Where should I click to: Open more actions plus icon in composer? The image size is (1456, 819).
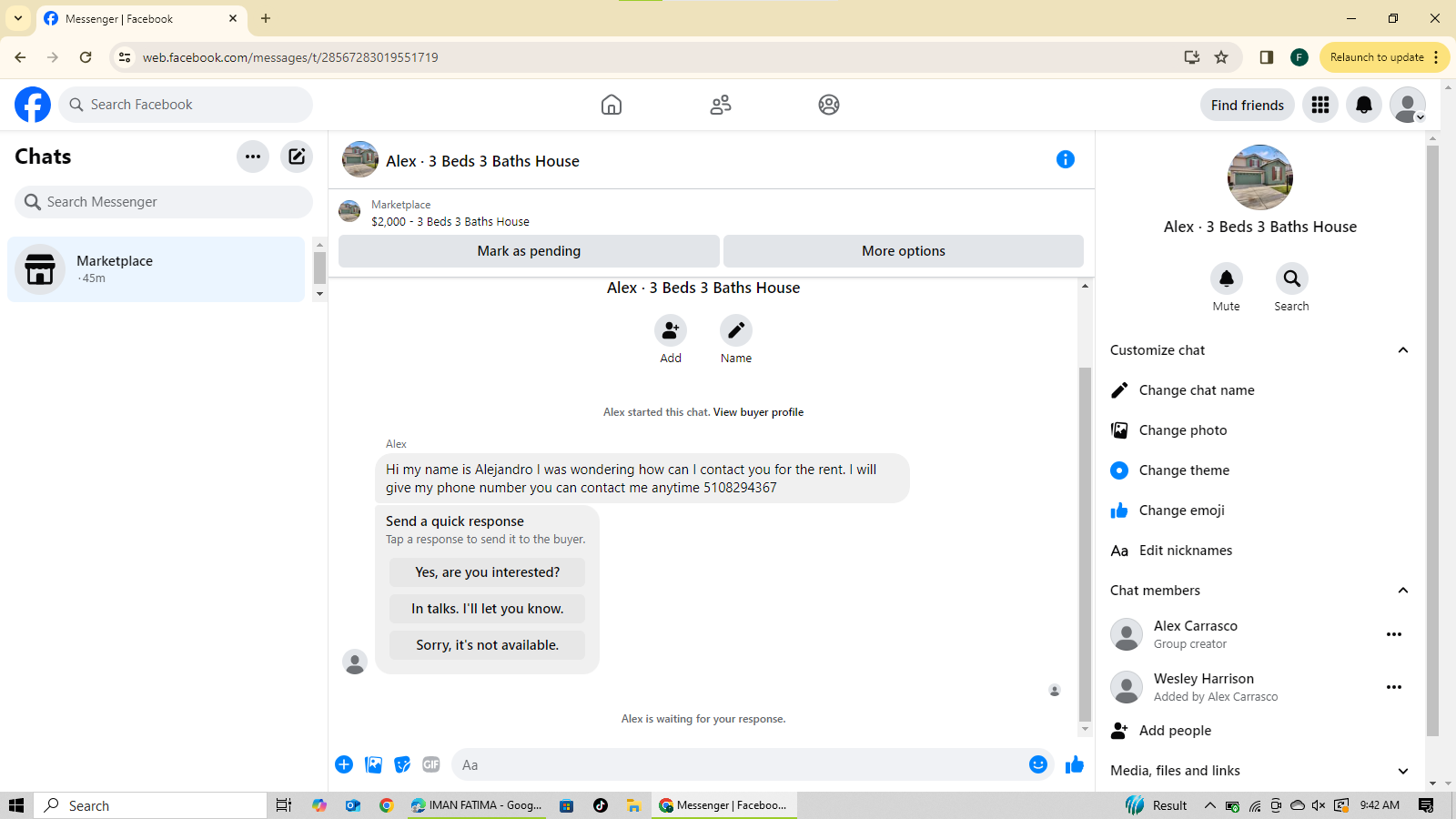(344, 764)
